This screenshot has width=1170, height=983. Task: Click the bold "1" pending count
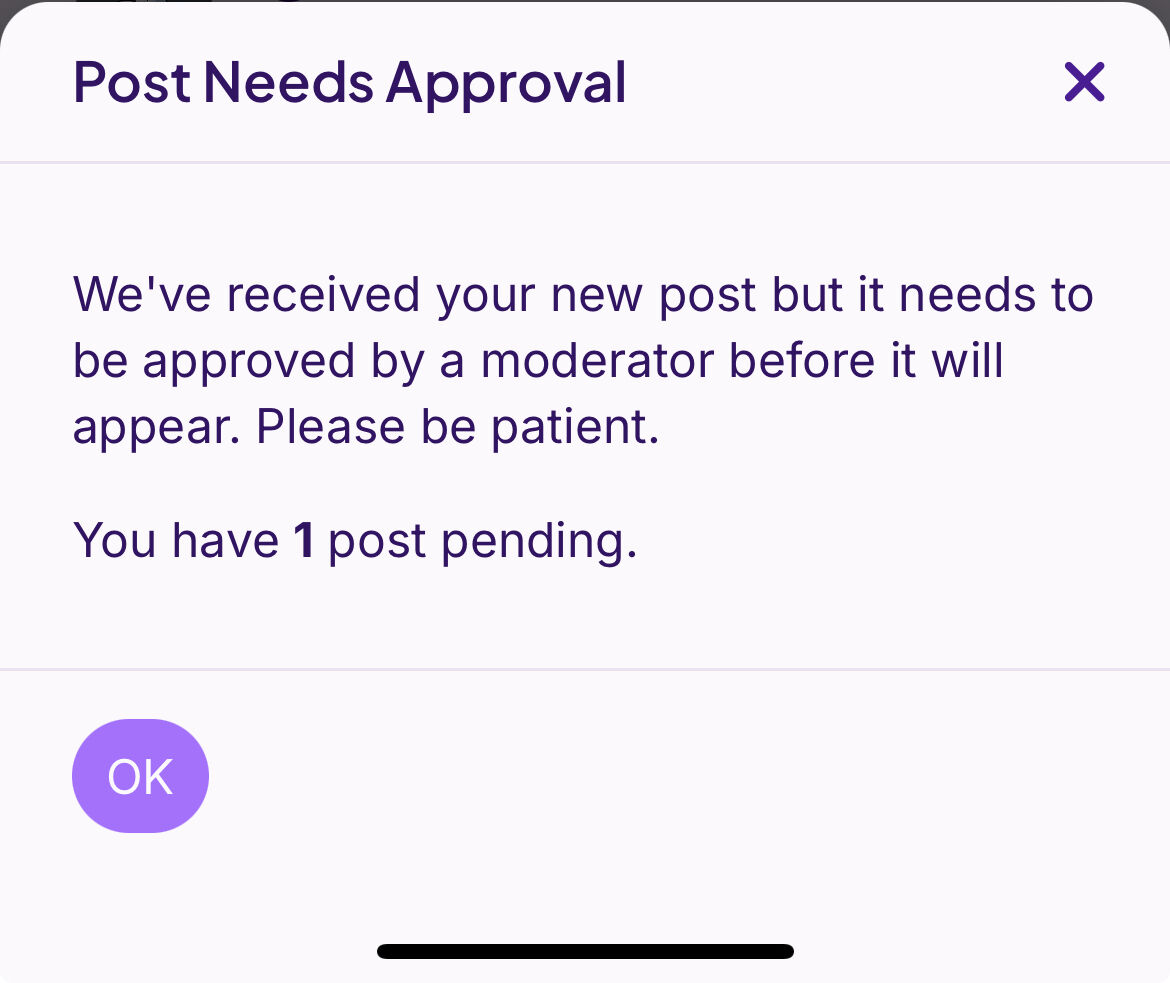[304, 541]
